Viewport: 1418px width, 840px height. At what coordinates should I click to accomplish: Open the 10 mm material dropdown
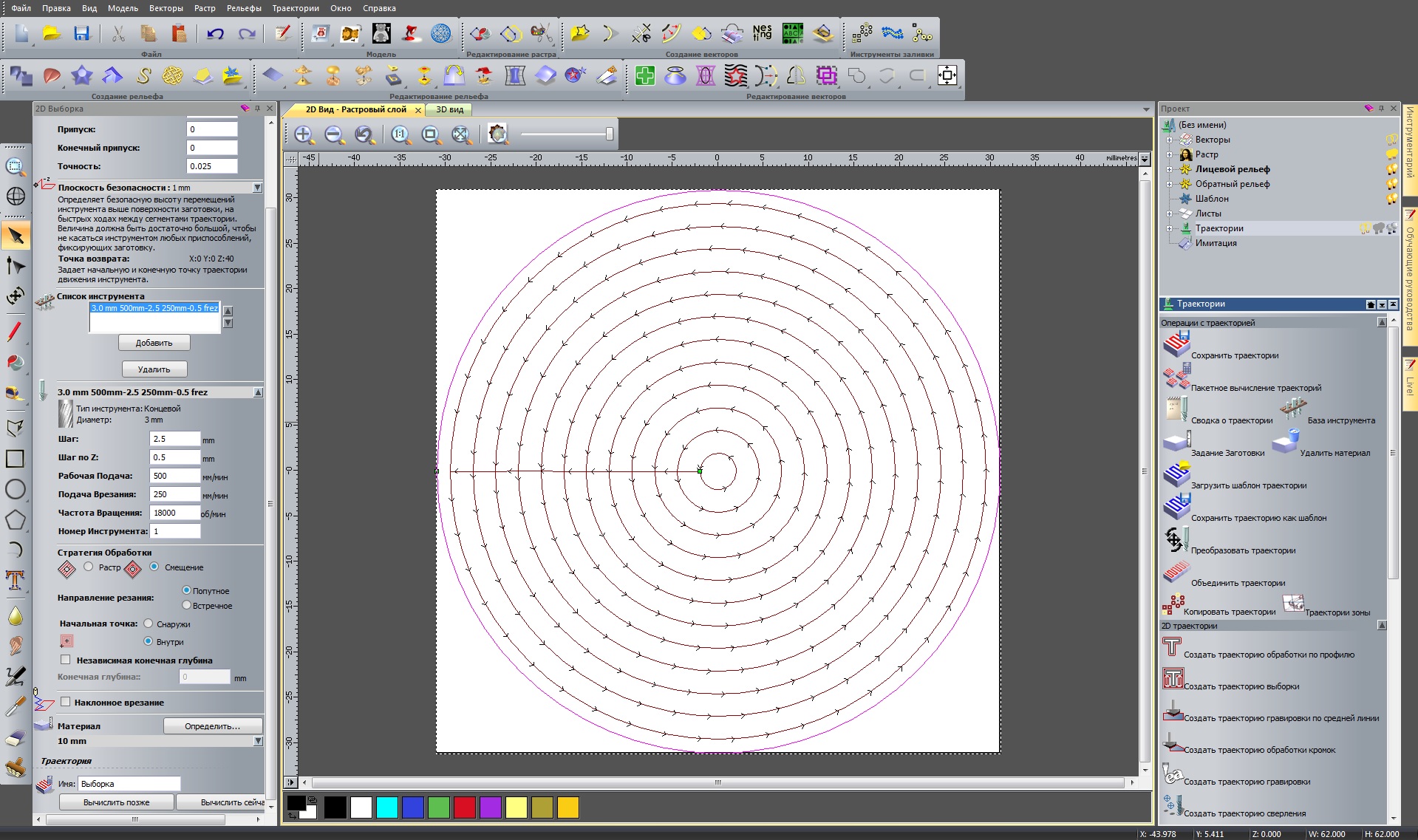258,741
